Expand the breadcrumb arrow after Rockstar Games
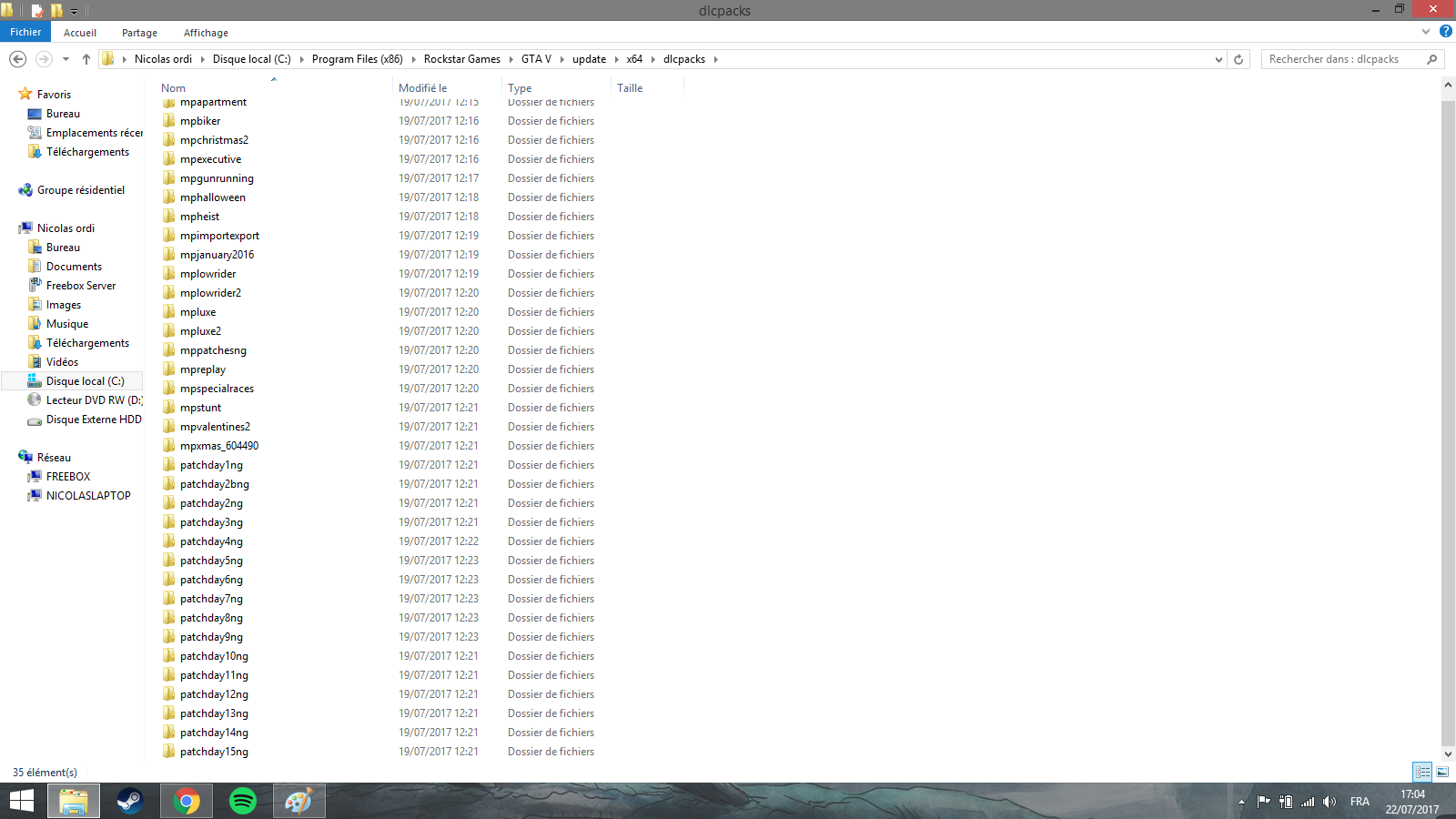This screenshot has width=1456, height=819. 511,59
